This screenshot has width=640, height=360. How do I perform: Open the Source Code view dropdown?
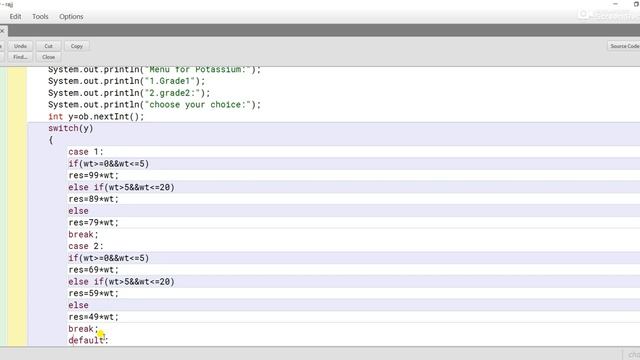coord(624,46)
